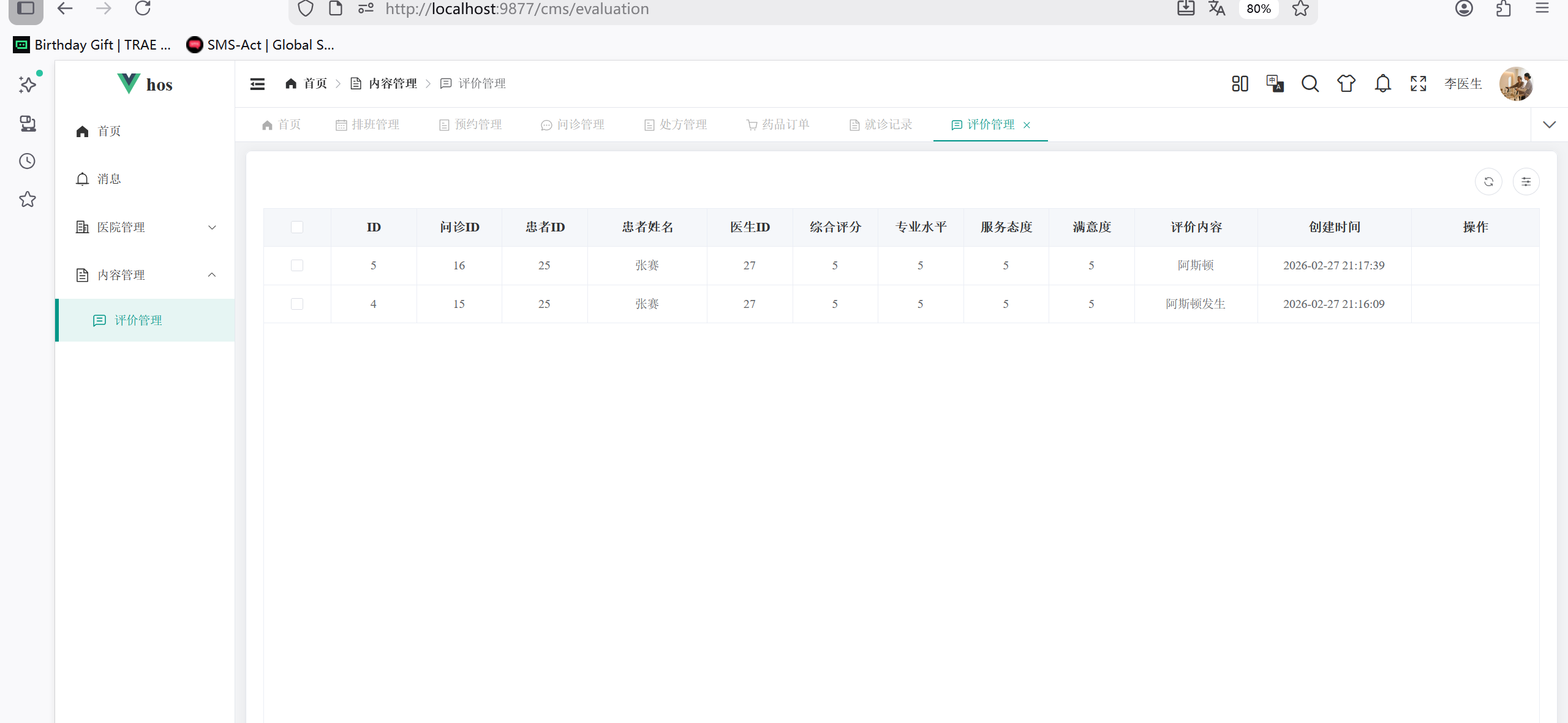Click the search magnifier icon
Viewport: 1568px width, 723px height.
click(x=1310, y=84)
